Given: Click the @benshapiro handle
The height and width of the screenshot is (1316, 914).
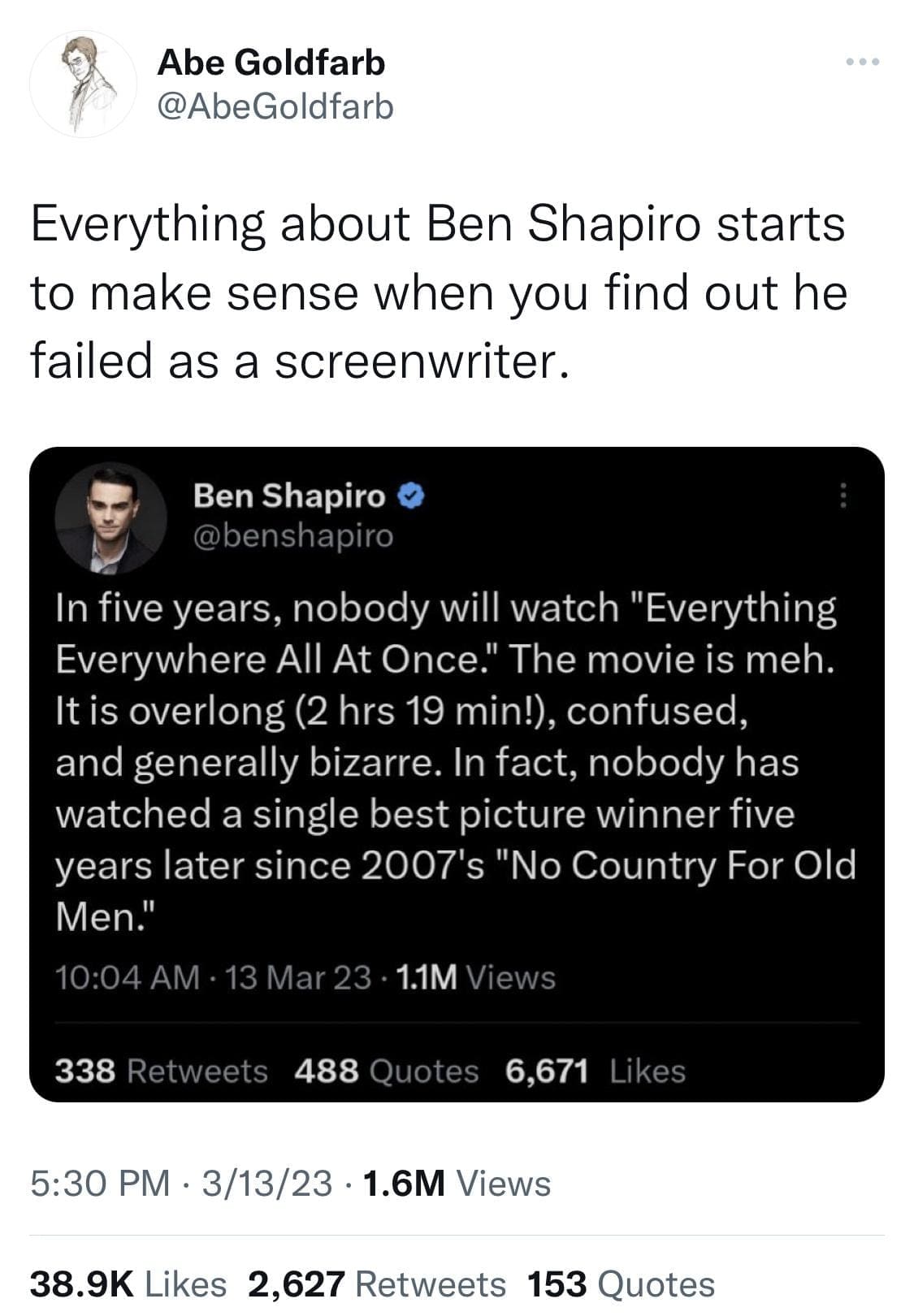Looking at the screenshot, I should coord(292,535).
